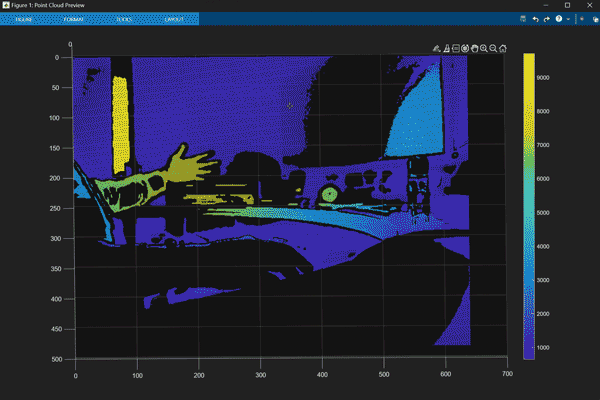
Task: Activate the Pan hand tool
Action: (x=474, y=48)
